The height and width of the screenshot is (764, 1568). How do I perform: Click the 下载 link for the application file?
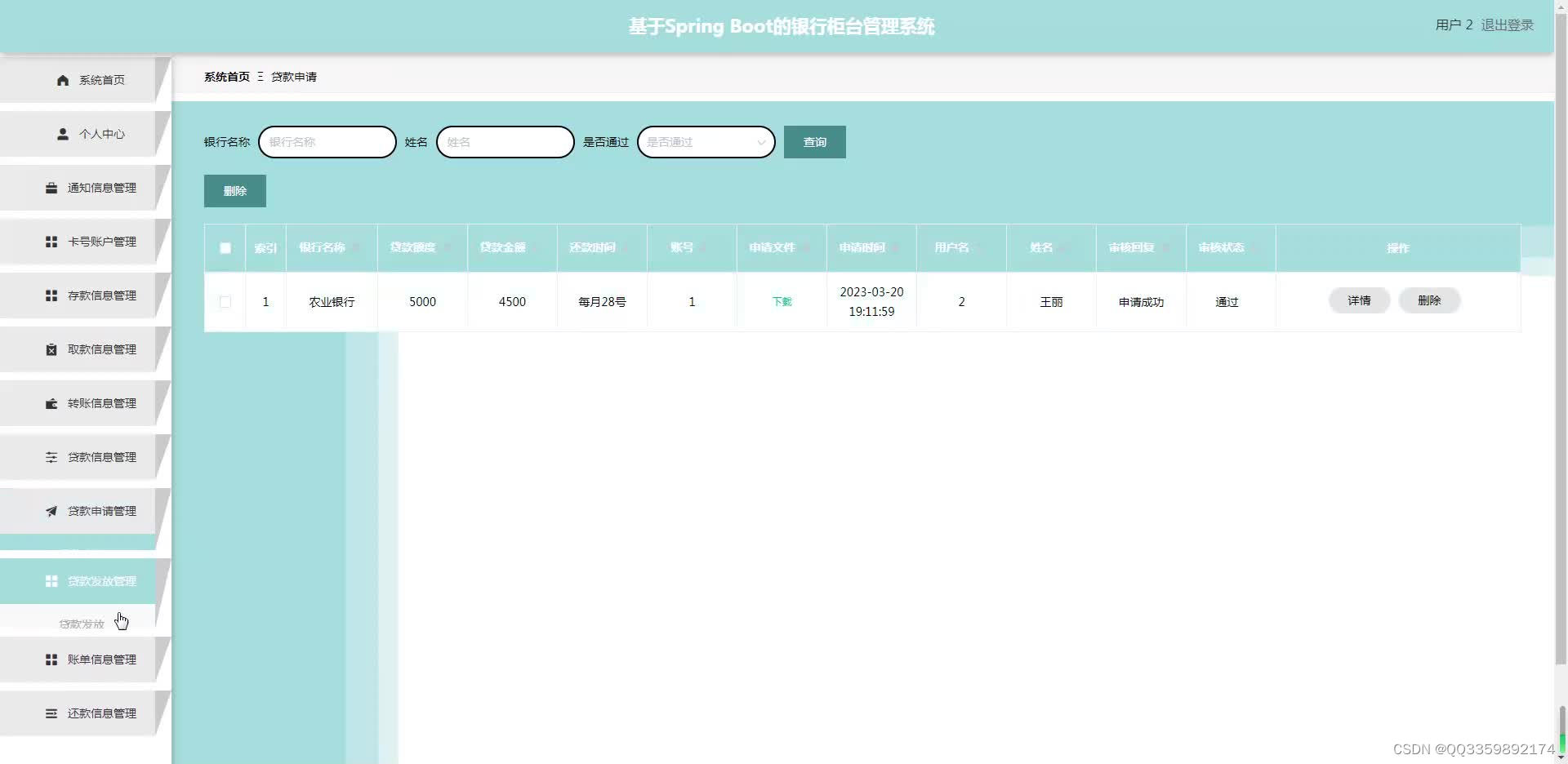pyautogui.click(x=782, y=302)
